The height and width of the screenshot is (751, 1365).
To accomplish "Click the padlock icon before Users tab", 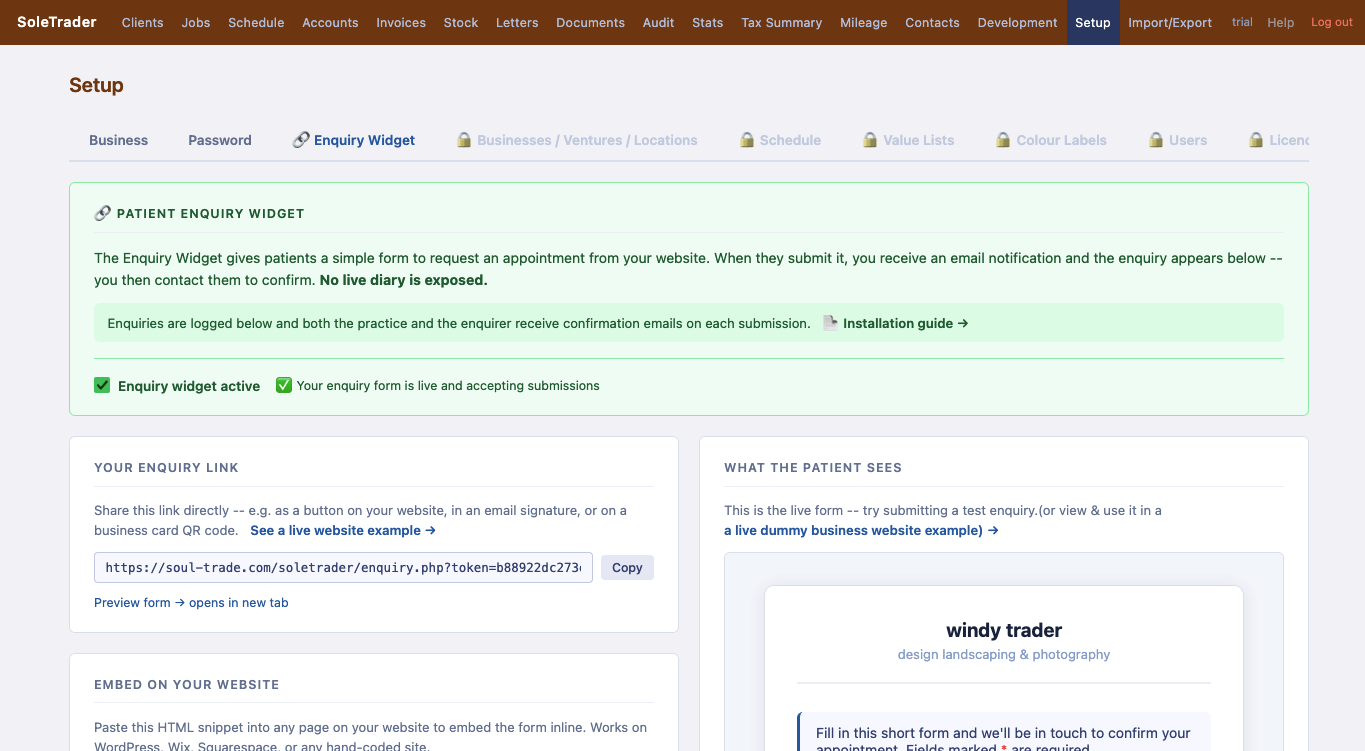I will point(1156,140).
